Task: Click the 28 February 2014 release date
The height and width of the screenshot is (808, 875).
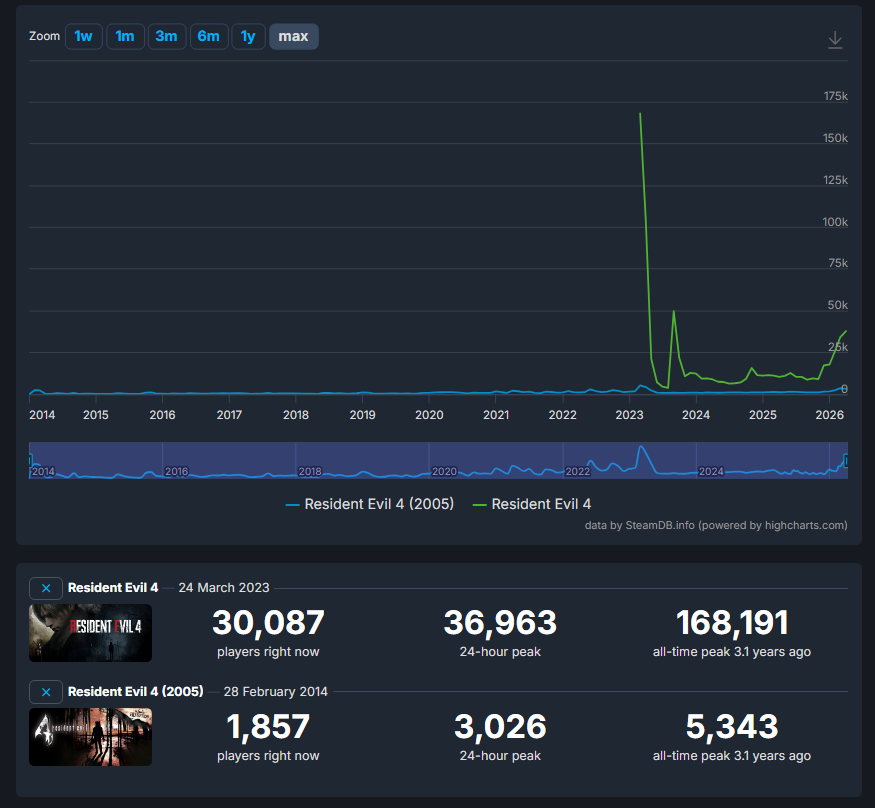Action: 276,691
